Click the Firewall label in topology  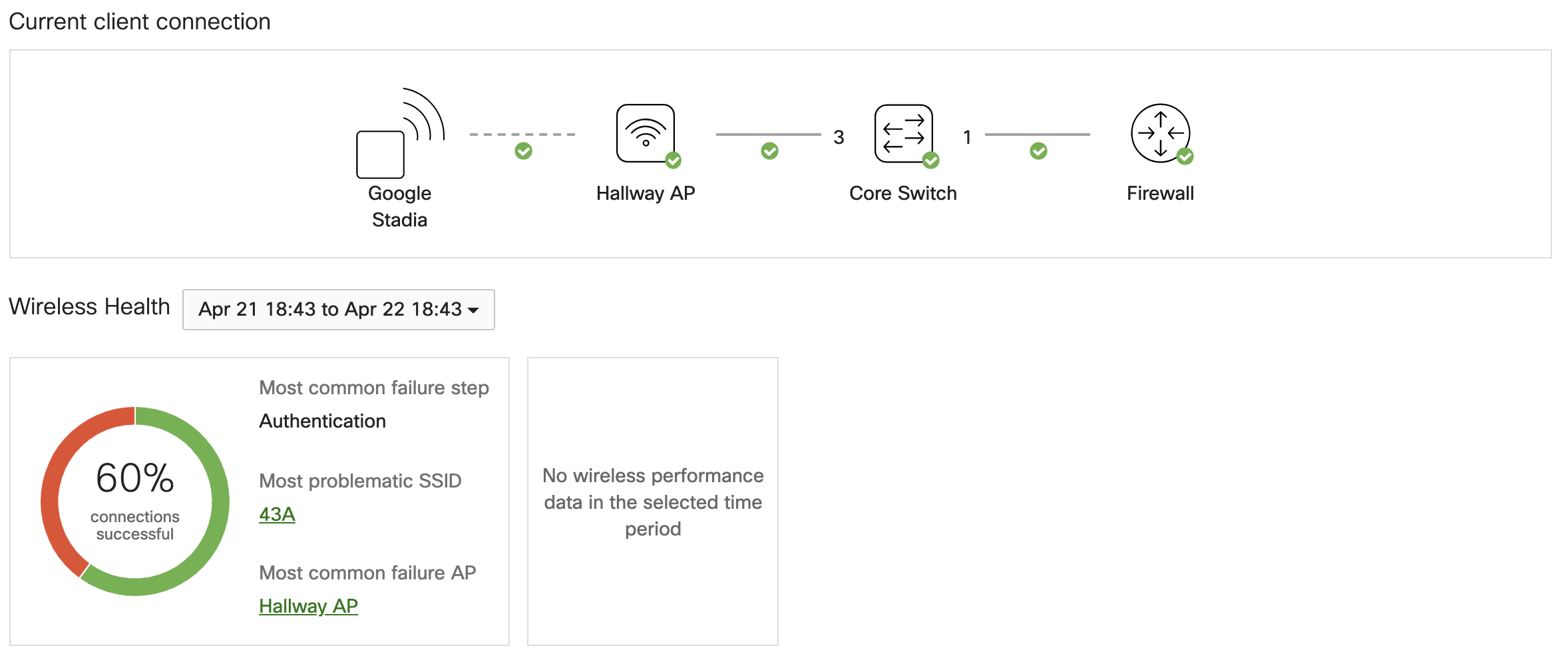coord(1160,193)
